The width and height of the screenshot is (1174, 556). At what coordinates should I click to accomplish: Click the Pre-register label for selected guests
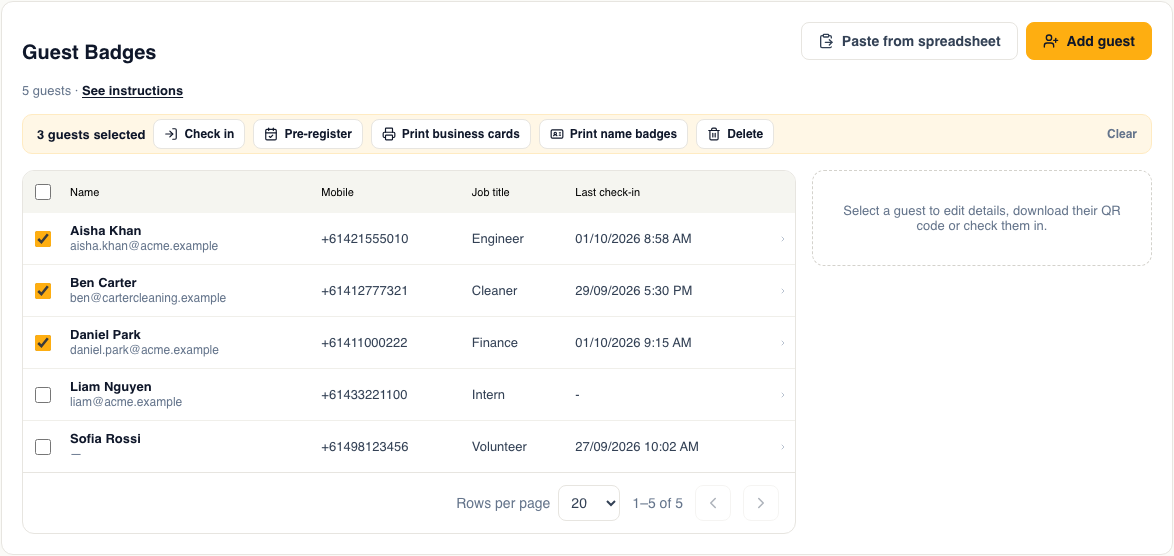[318, 134]
